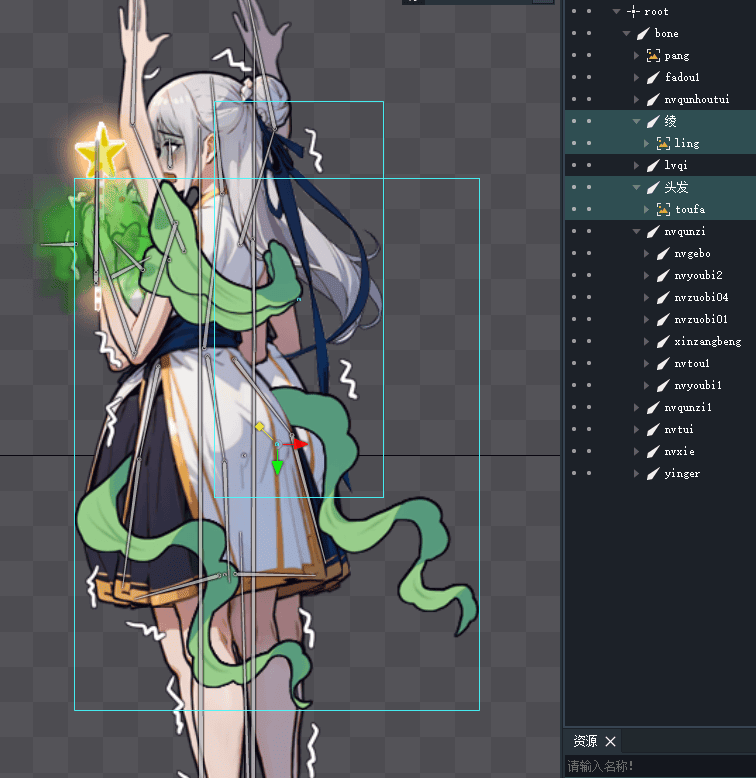Screen dimensions: 756x778
Task: Toggle first visibility dot for nvtui row
Action: coord(574,429)
